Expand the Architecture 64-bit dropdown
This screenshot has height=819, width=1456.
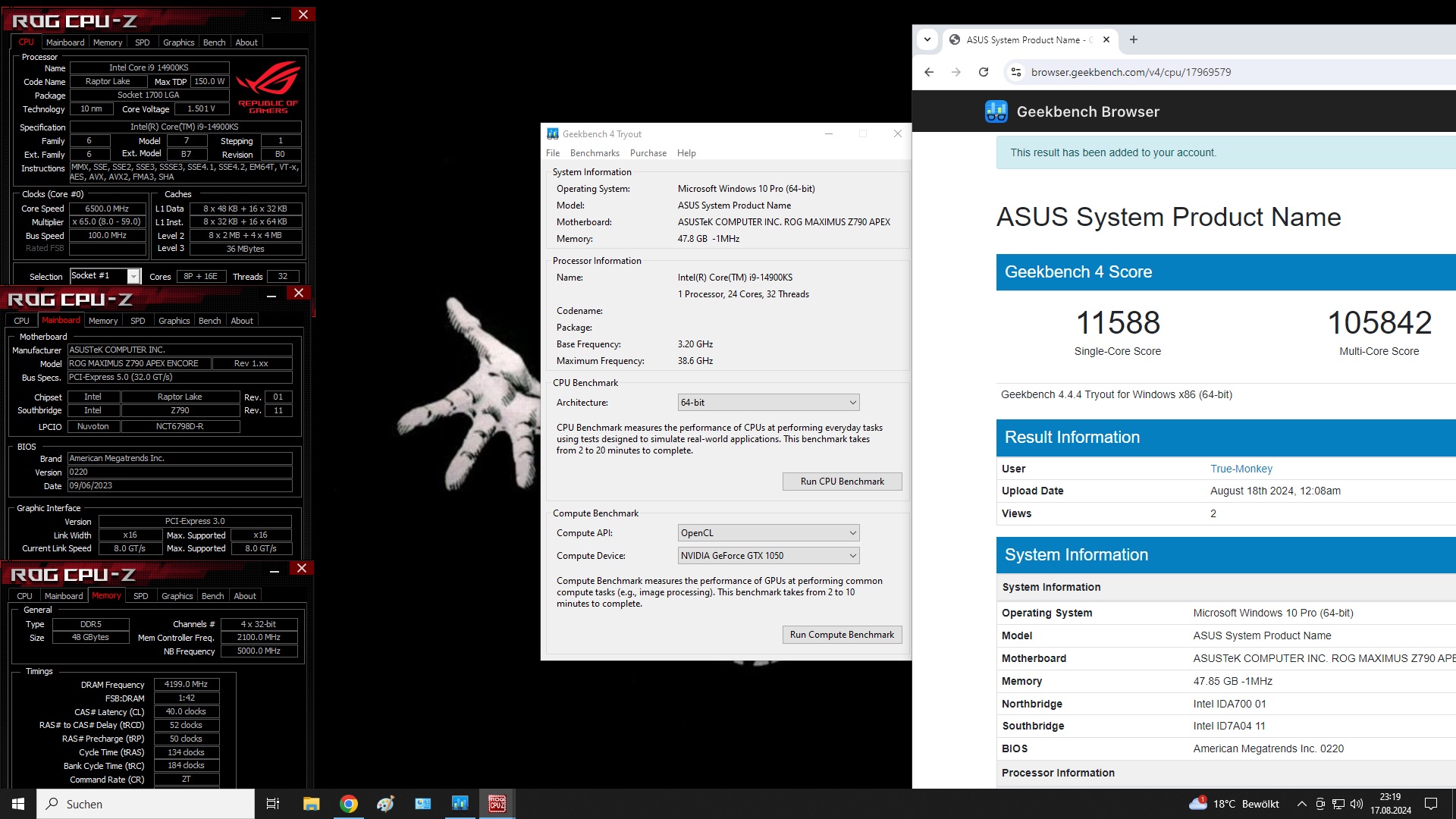pyautogui.click(x=768, y=403)
